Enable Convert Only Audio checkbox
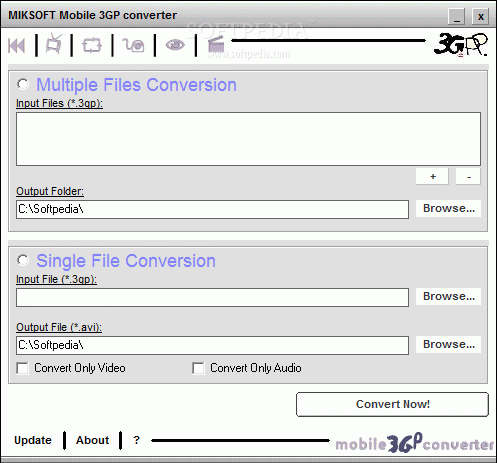This screenshot has height=463, width=498. pyautogui.click(x=198, y=368)
